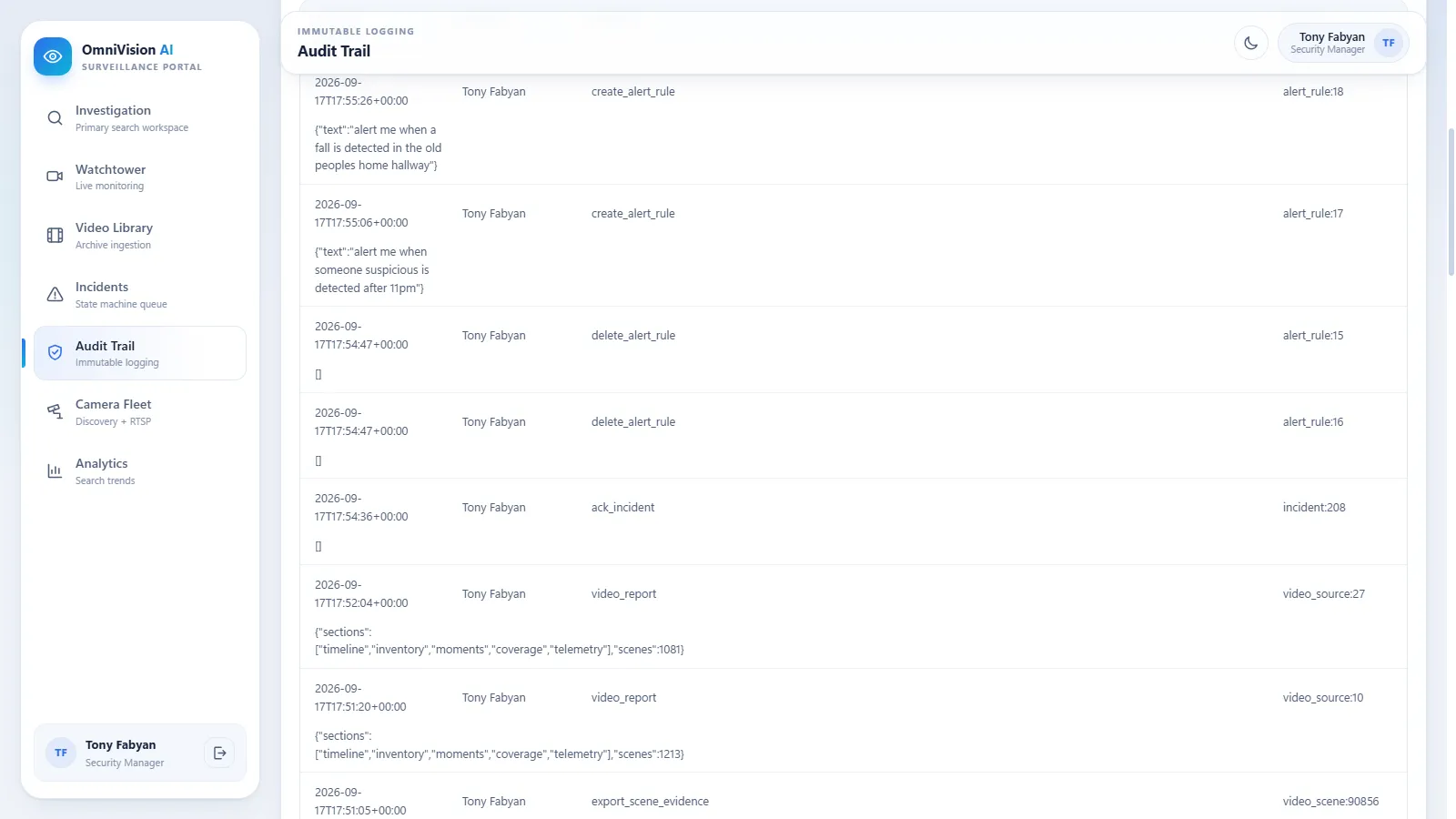The height and width of the screenshot is (819, 1456).
Task: Click delete_alert_rule action for alert_rule:16
Action: [633, 422]
